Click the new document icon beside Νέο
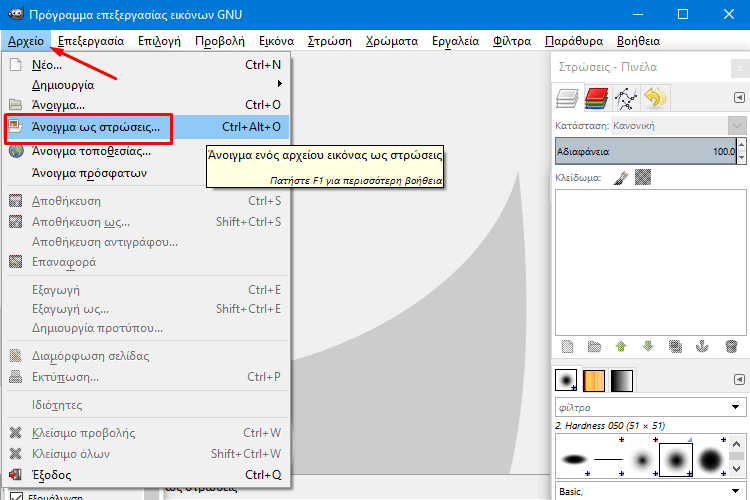The height and width of the screenshot is (500, 750). [16, 65]
